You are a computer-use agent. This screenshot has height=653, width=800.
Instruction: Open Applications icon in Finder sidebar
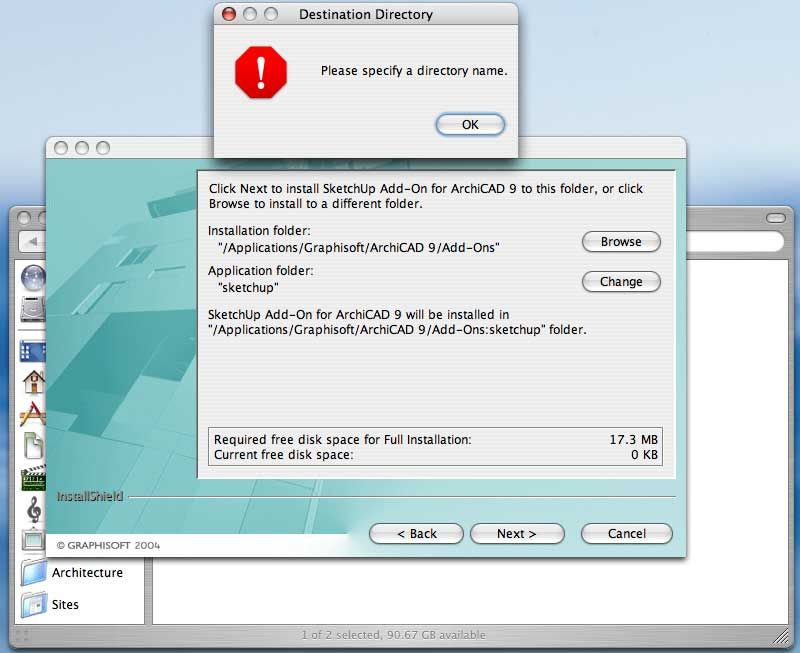tap(34, 414)
